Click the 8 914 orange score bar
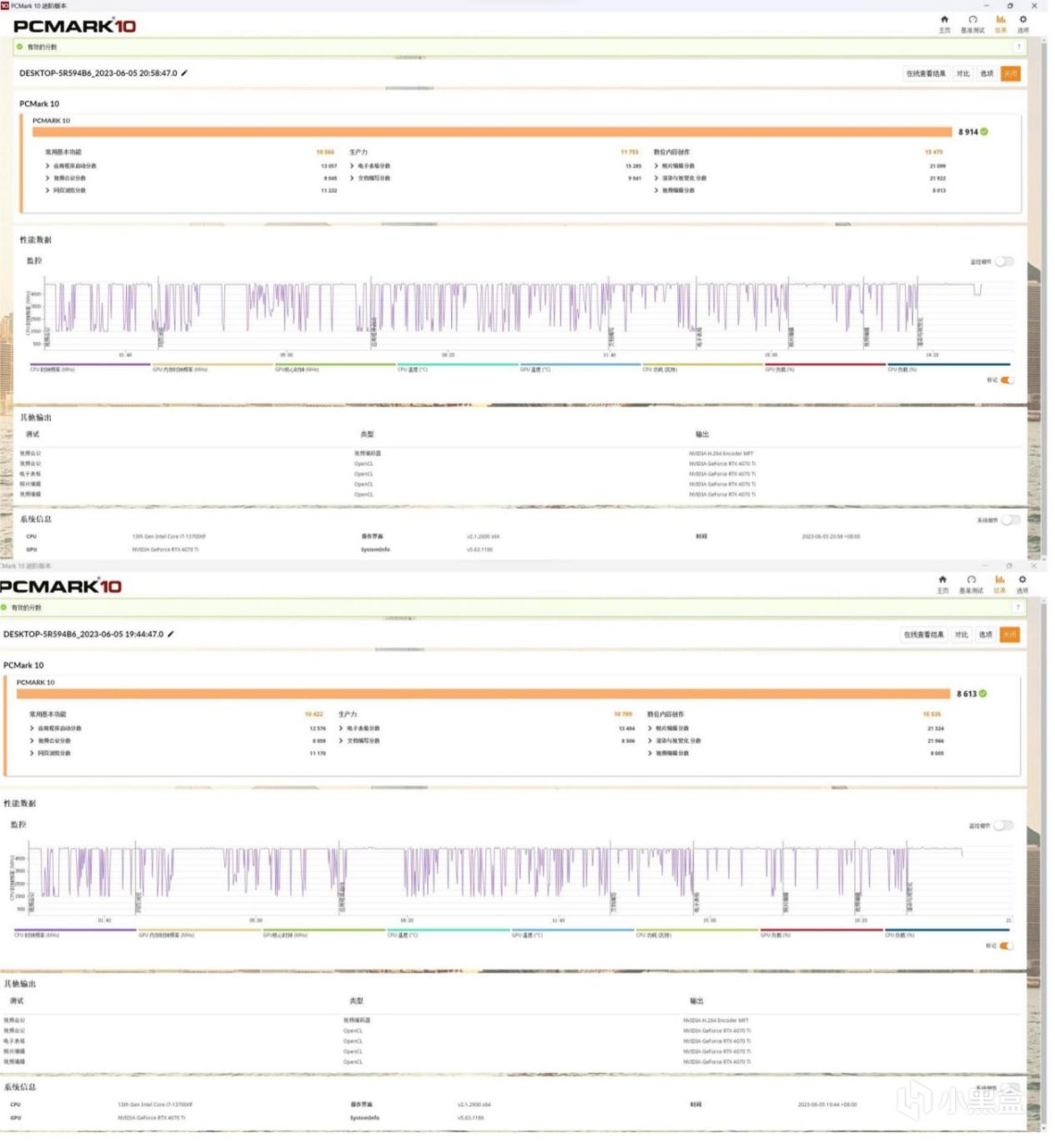 [x=492, y=132]
